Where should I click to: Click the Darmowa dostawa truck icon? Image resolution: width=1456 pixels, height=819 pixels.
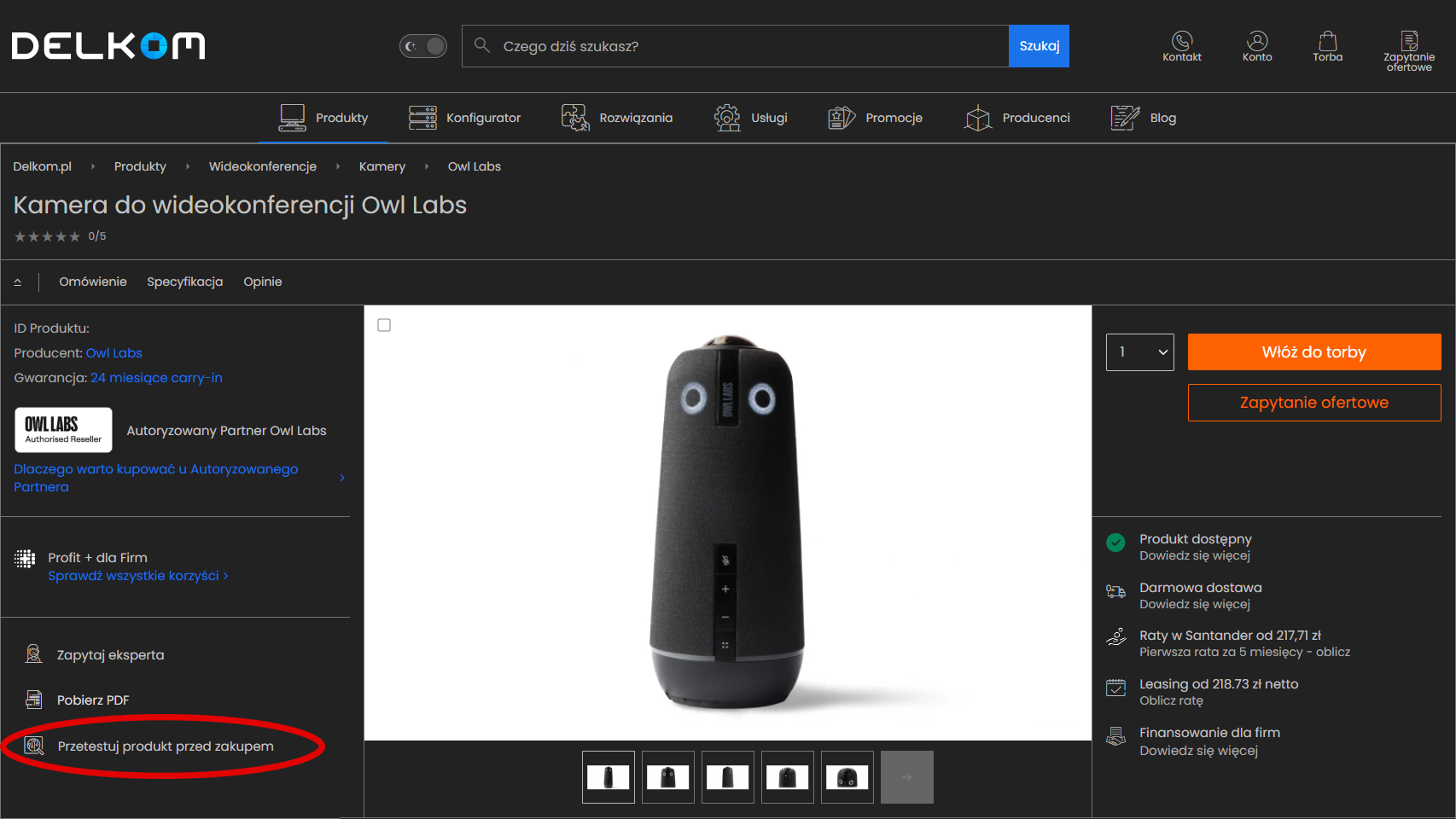[x=1115, y=591]
